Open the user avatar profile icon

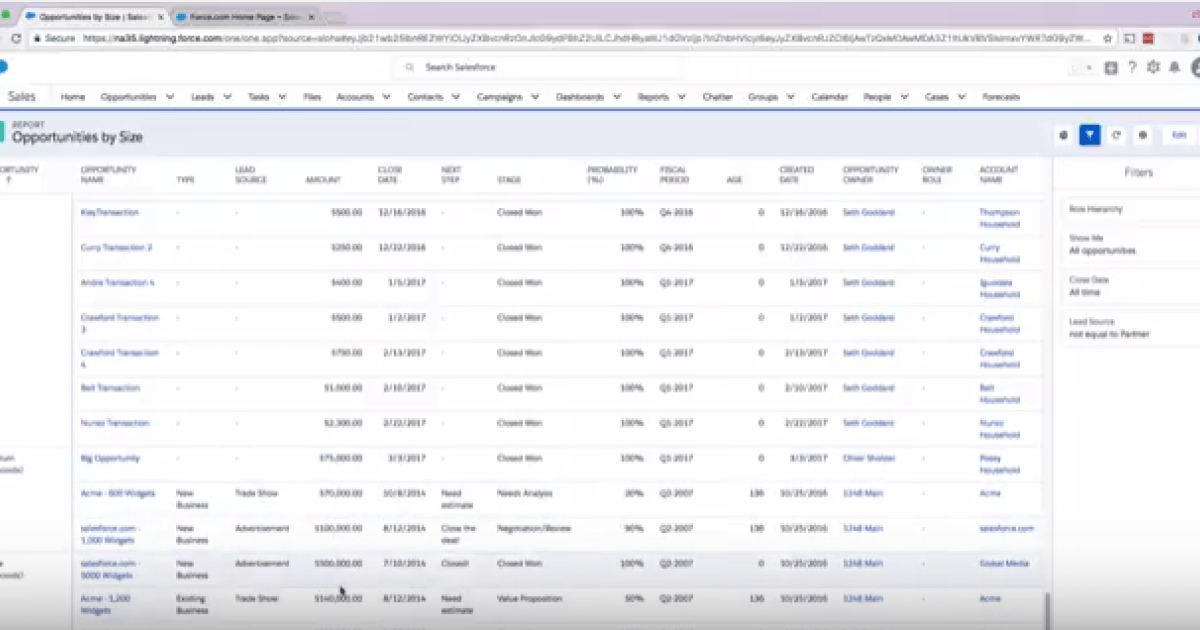[1195, 67]
